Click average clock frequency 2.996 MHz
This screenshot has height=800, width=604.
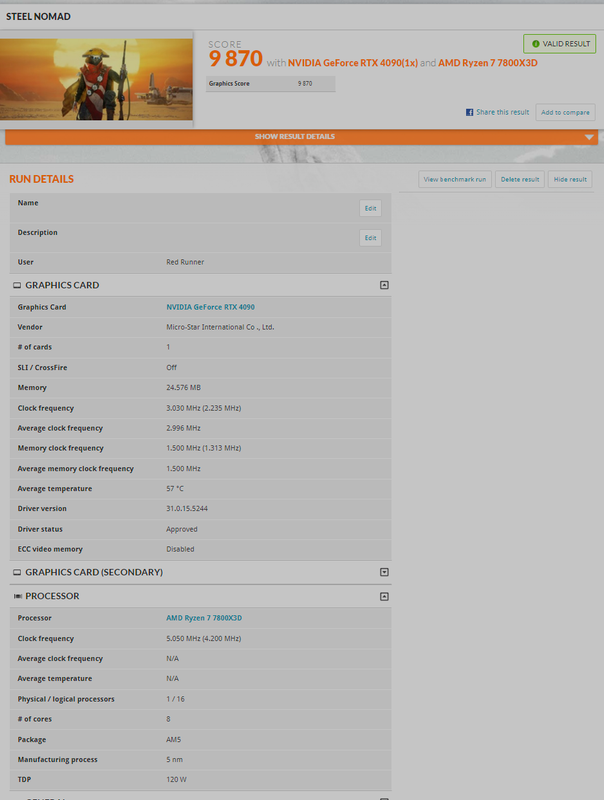click(183, 428)
